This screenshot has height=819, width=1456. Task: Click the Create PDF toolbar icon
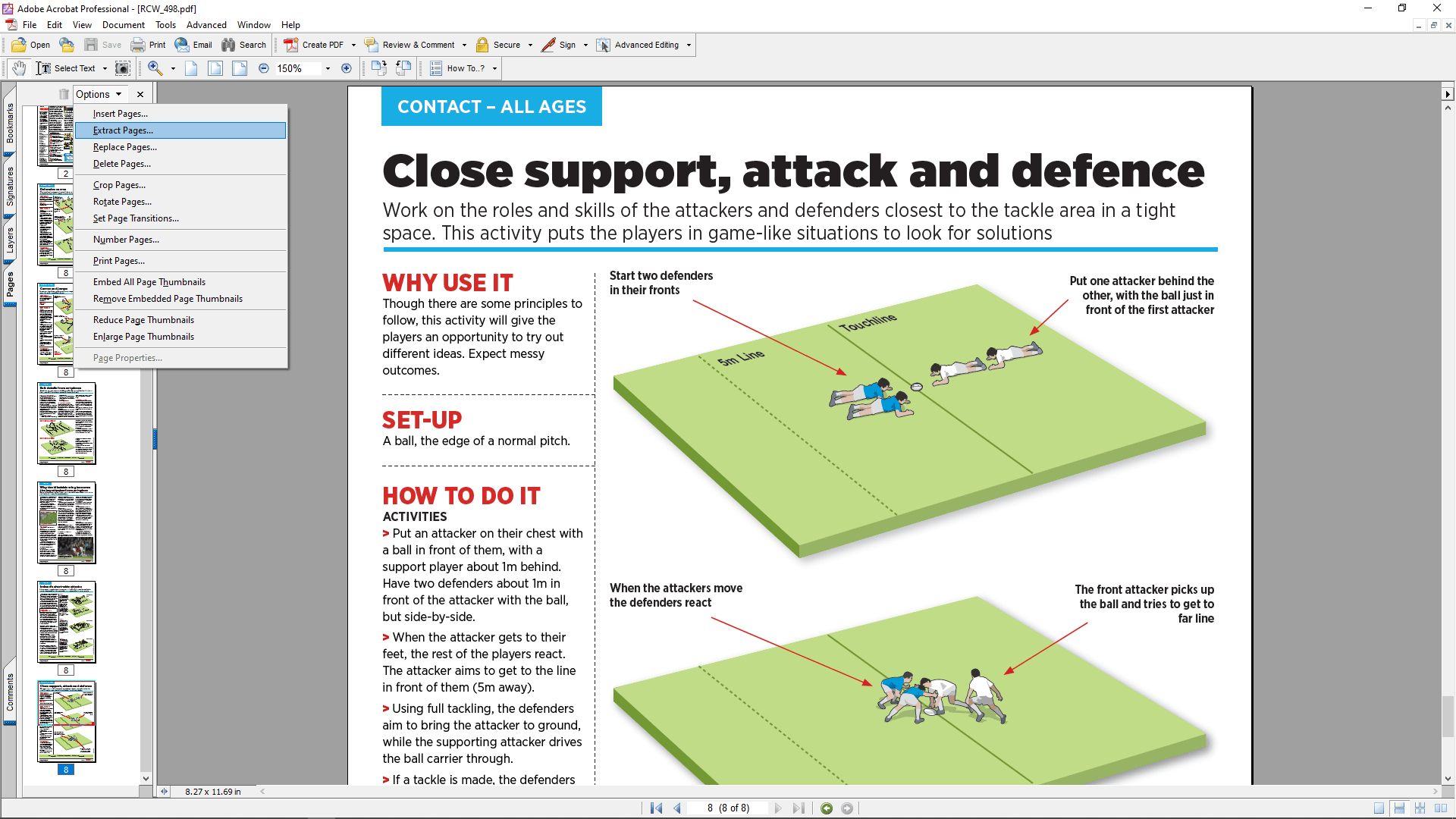(x=290, y=45)
